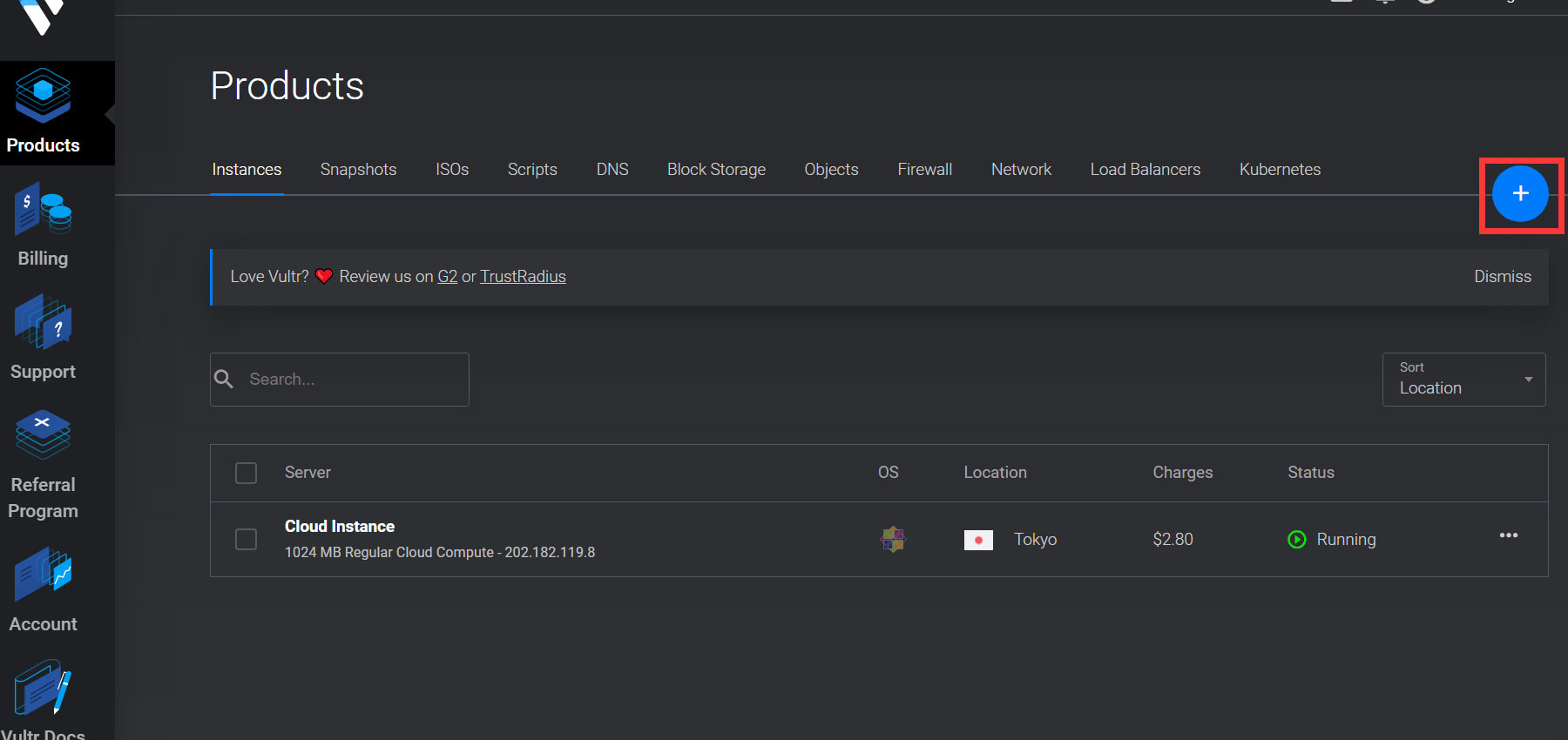Click the $2.80 charges value
The image size is (1568, 740).
pos(1173,539)
